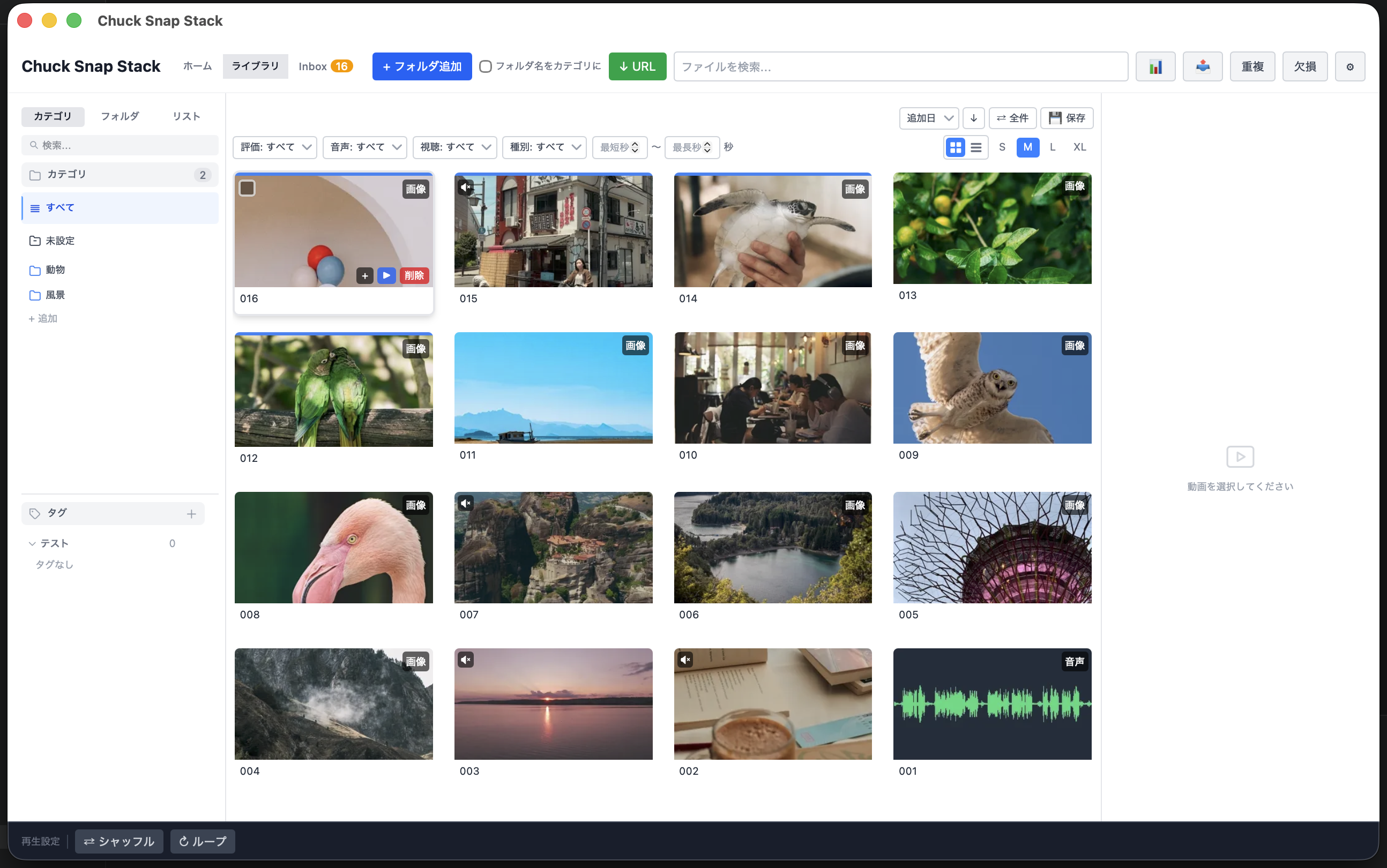Toggle sort direction arrow button
The width and height of the screenshot is (1387, 868).
(974, 118)
